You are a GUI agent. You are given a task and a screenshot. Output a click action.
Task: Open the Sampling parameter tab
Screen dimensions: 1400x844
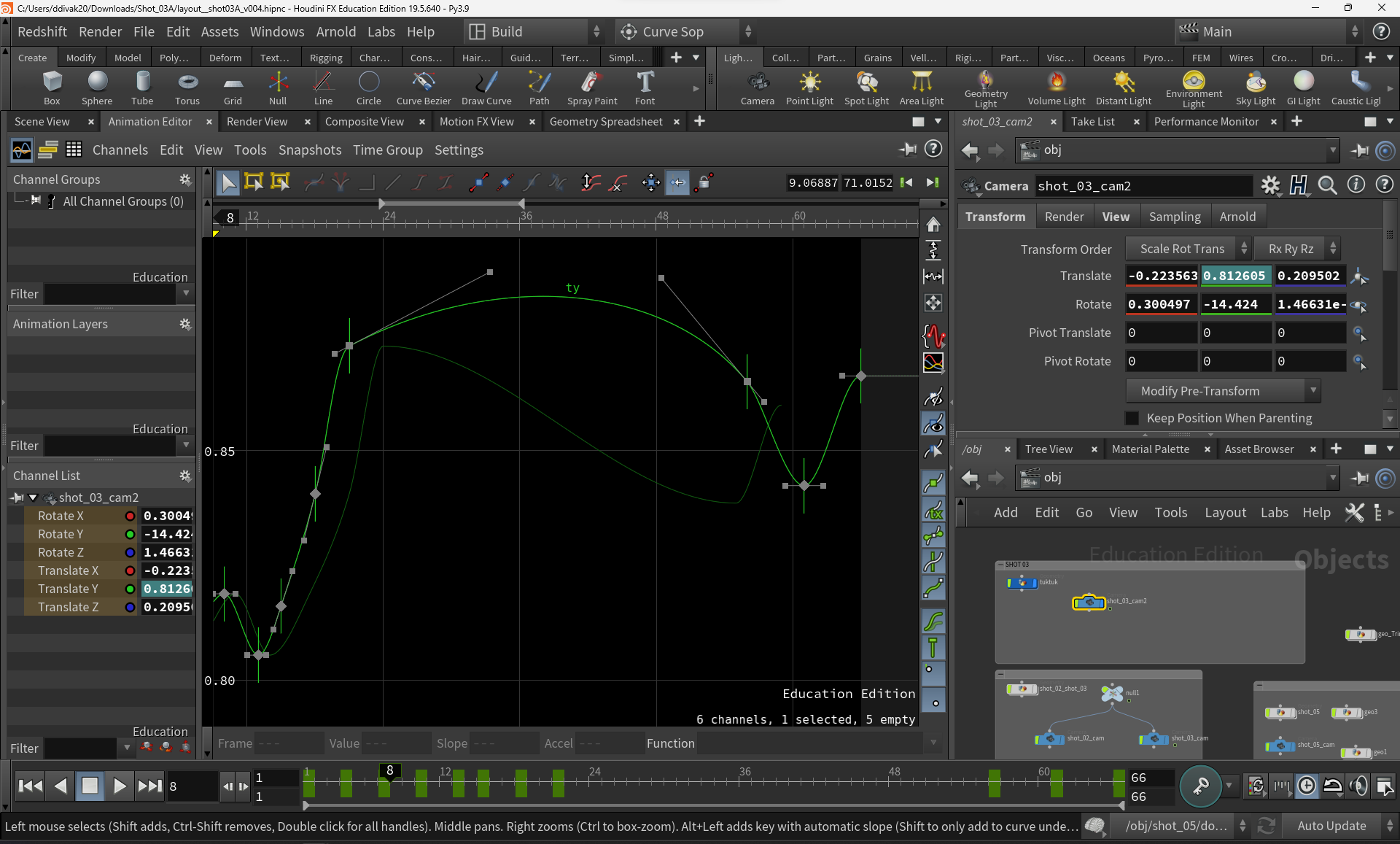point(1174,217)
